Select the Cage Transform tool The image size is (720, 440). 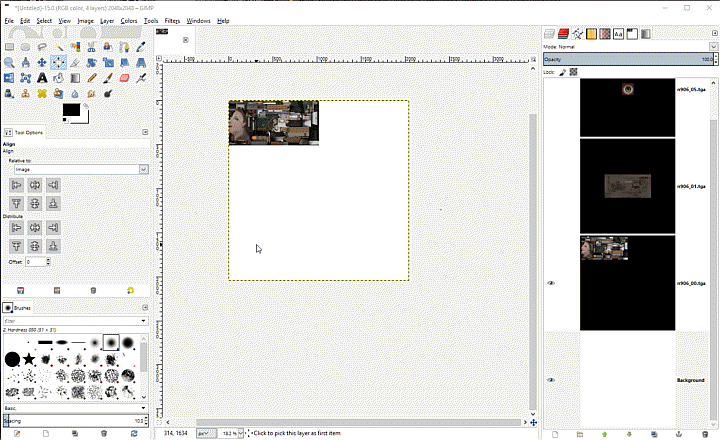click(x=26, y=78)
